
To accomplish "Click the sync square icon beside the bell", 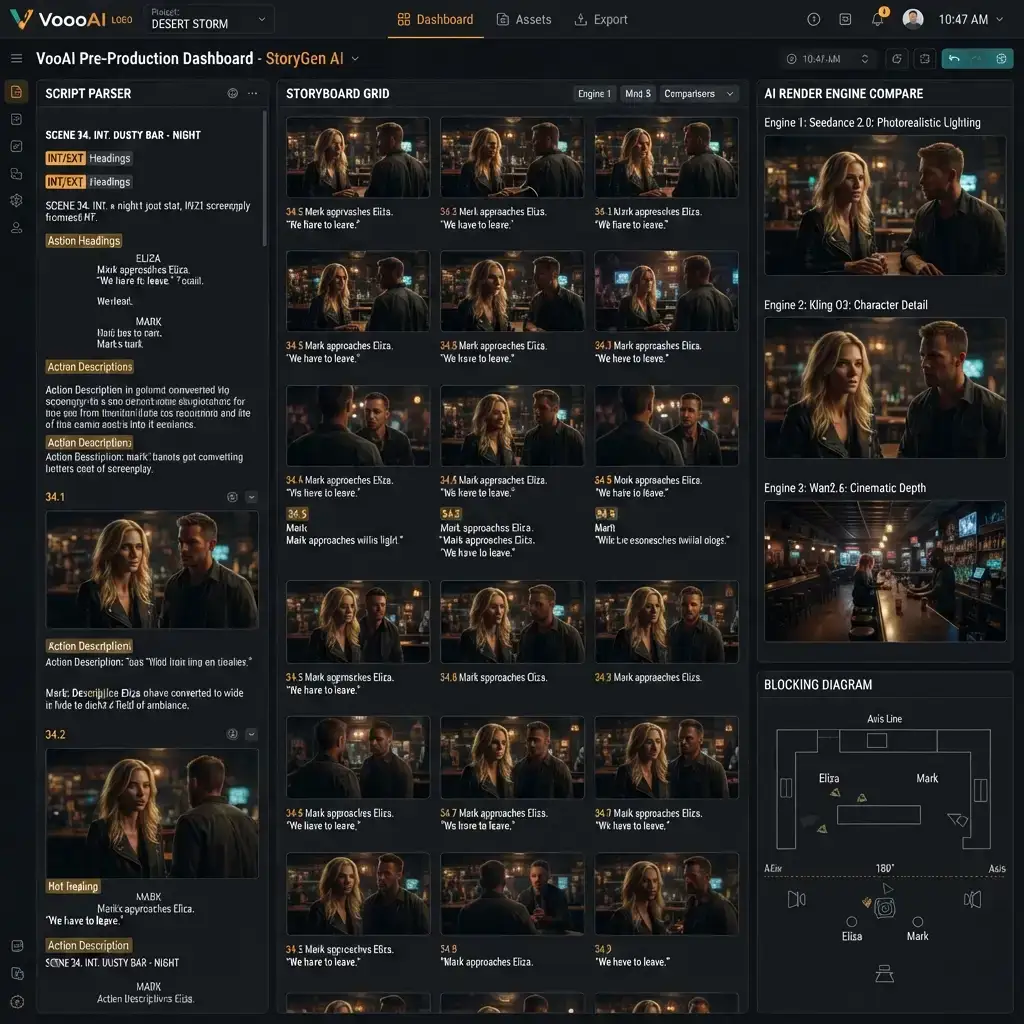I will [845, 20].
